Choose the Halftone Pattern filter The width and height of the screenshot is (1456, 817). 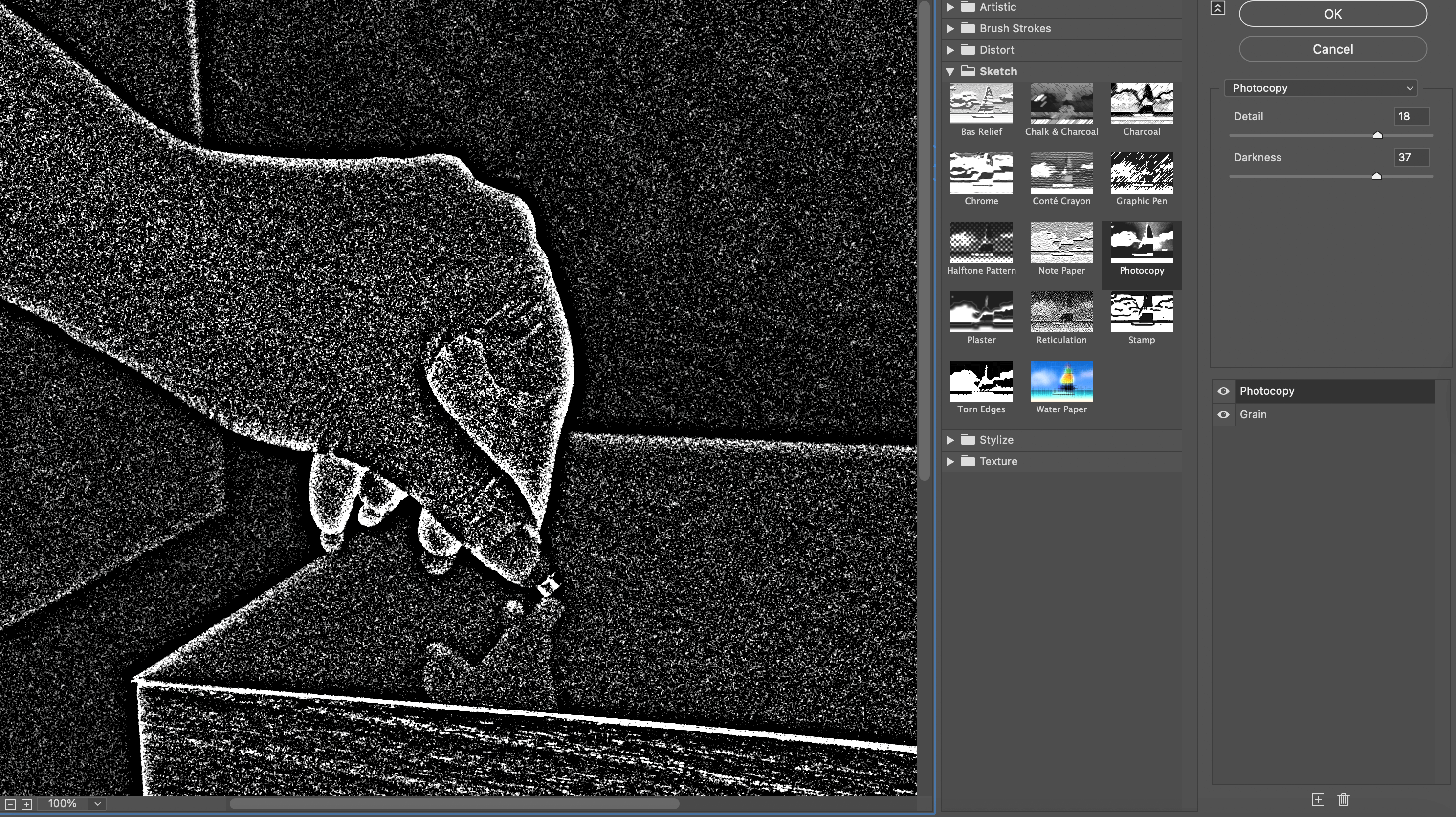[981, 242]
